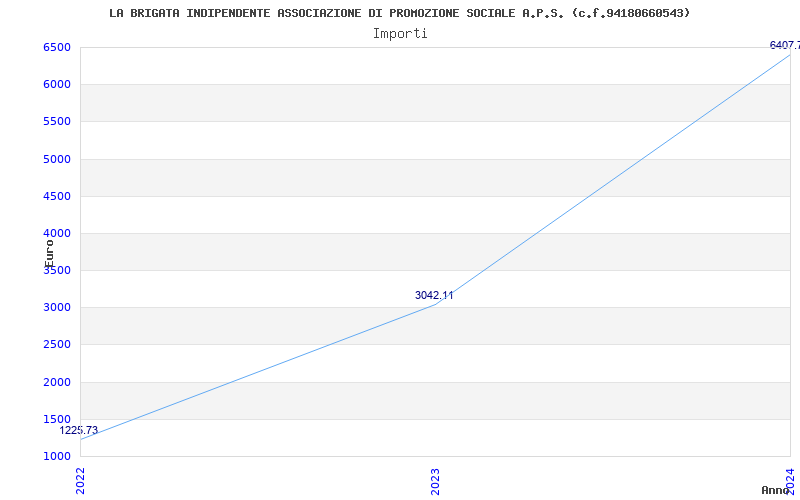Click the 5000 y-axis value
Screen dimensions: 800x500
click(57, 159)
